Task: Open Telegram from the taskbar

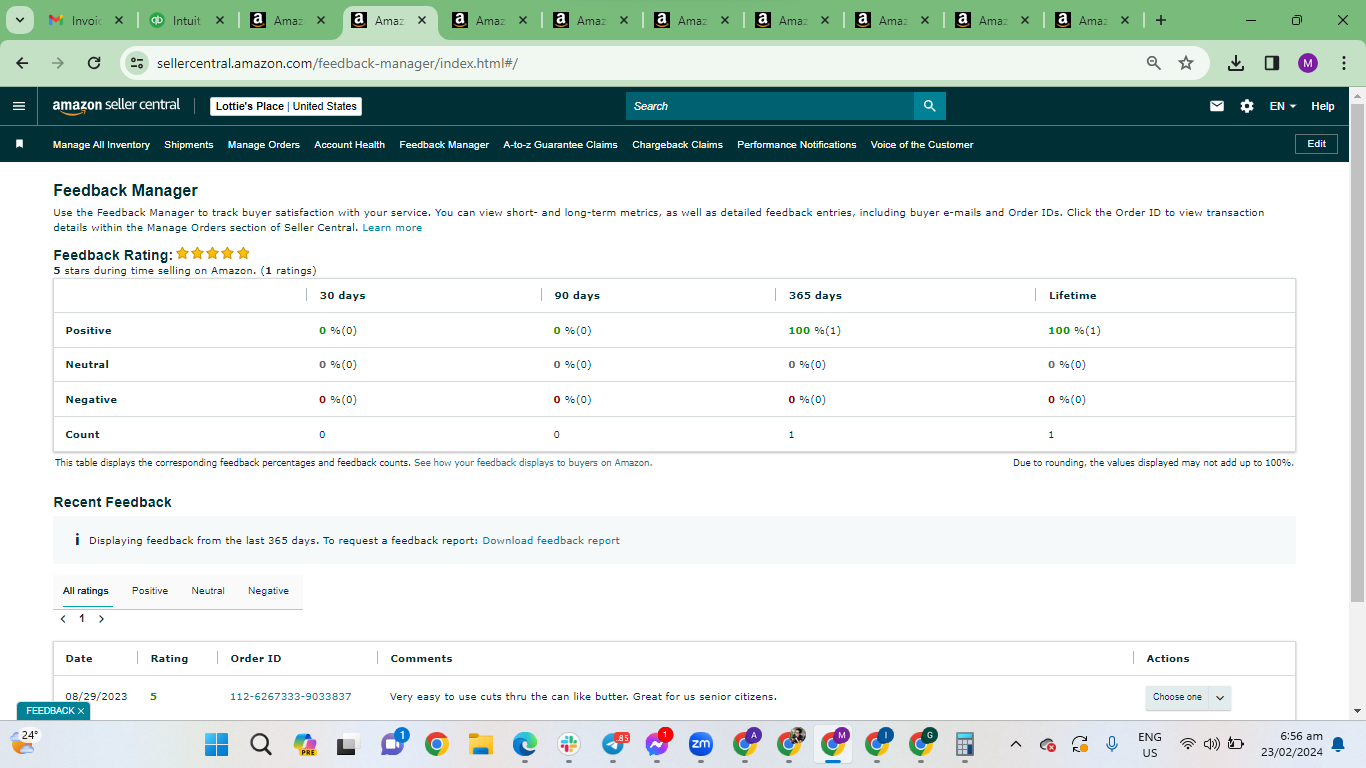Action: tap(614, 744)
